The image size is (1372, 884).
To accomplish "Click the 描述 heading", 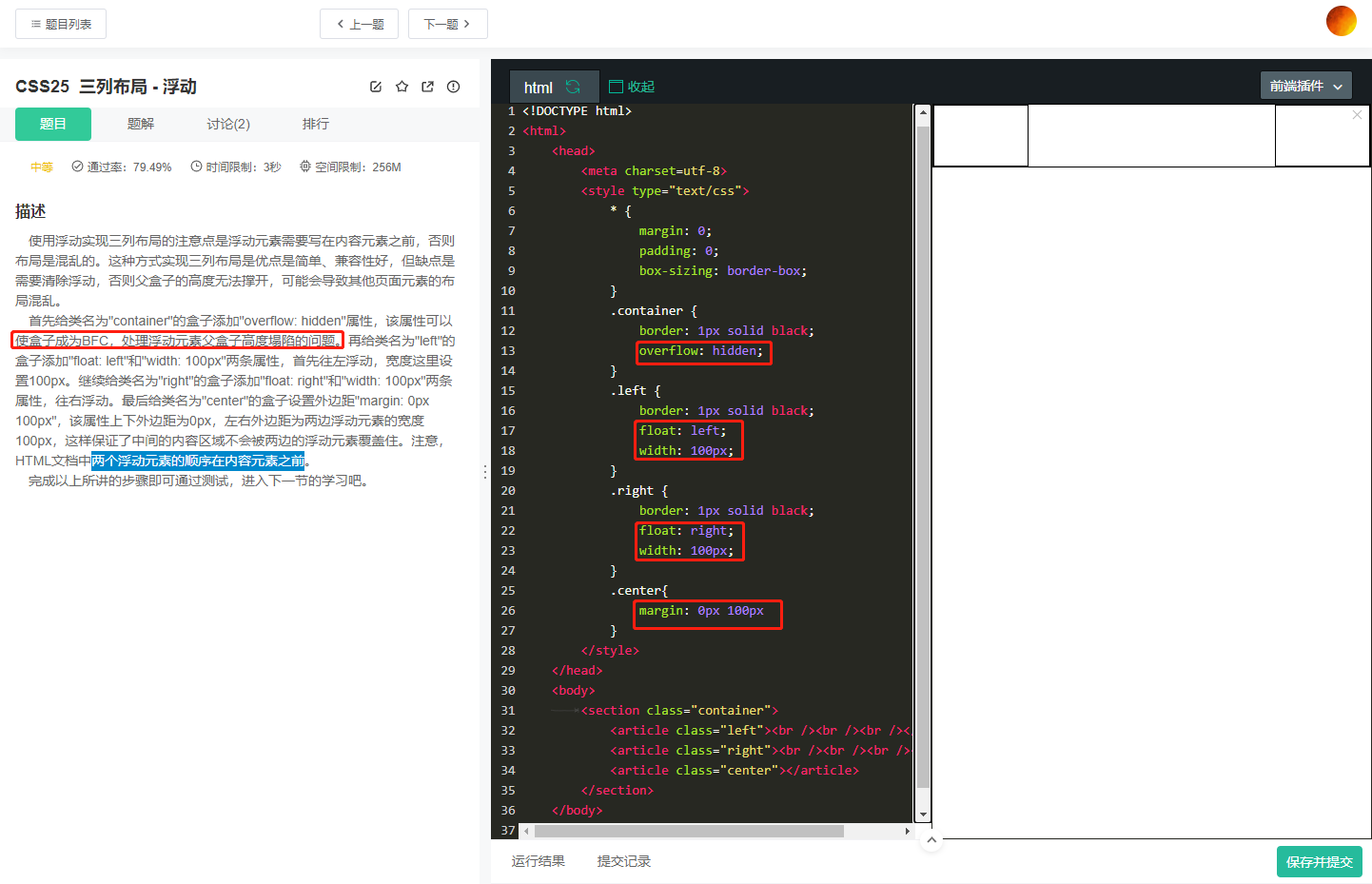I will (x=30, y=211).
